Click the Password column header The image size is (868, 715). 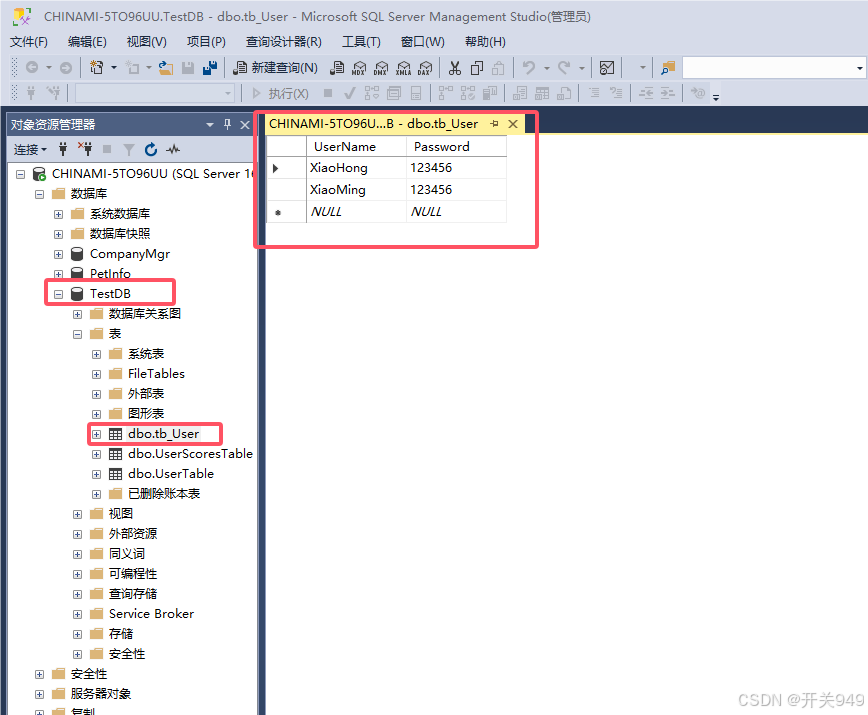456,147
